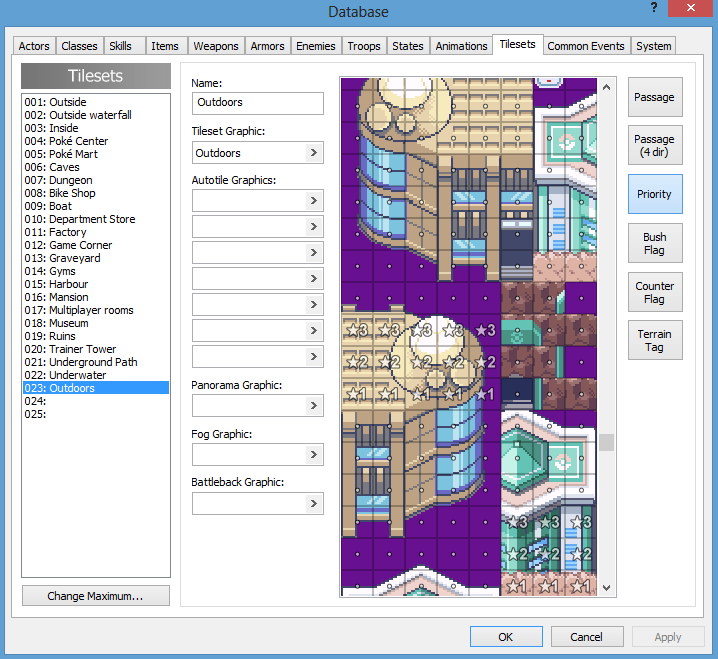
Task: Select the Counter Flag mode
Action: 655,292
